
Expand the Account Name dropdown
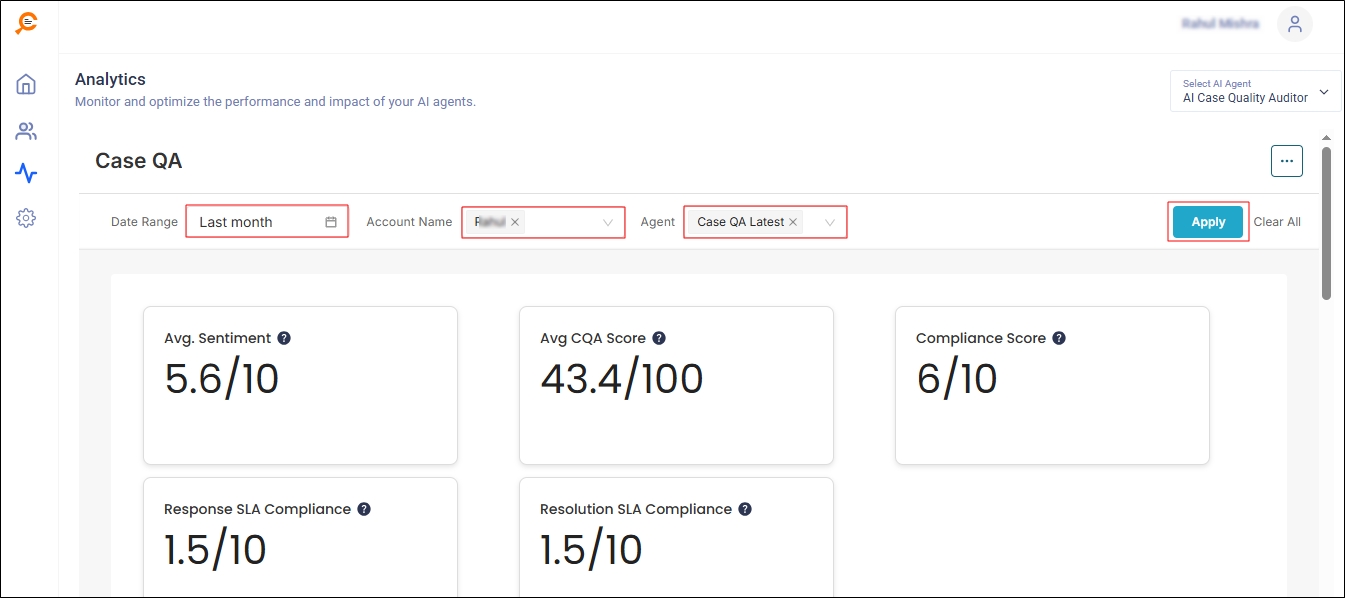(x=607, y=223)
